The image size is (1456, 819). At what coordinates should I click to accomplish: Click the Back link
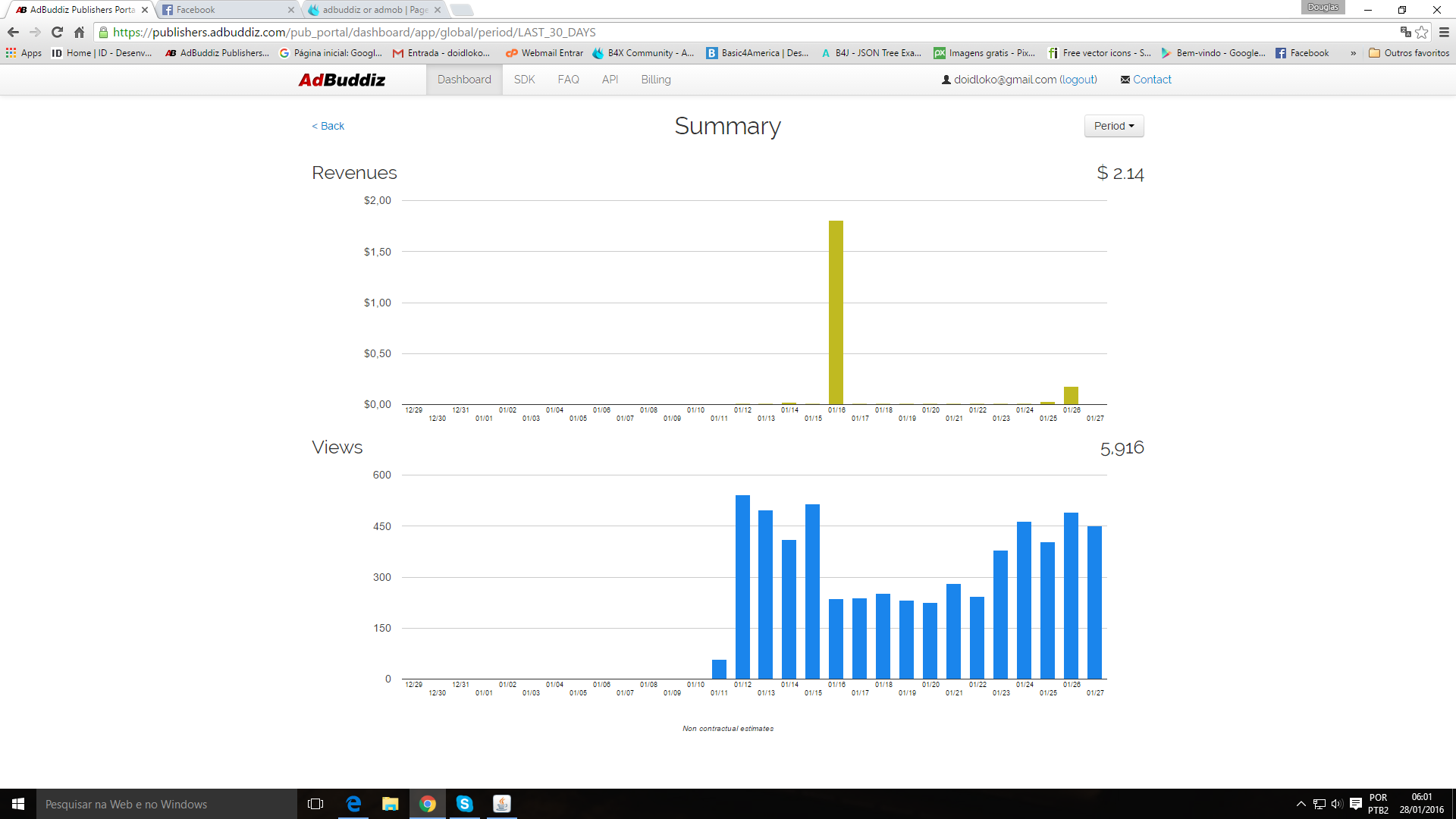tap(328, 126)
